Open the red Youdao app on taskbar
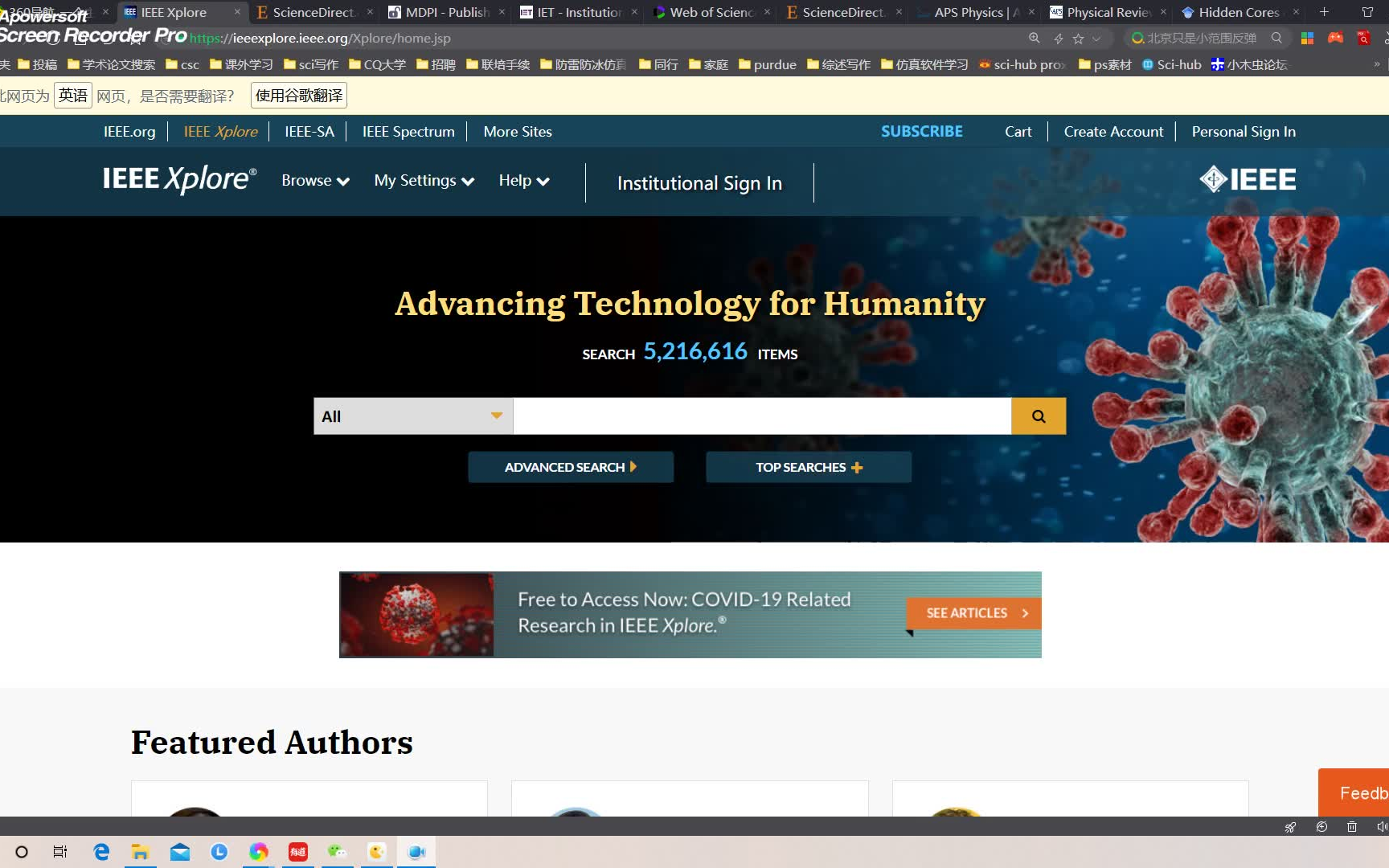This screenshot has height=868, width=1389. coord(297,852)
